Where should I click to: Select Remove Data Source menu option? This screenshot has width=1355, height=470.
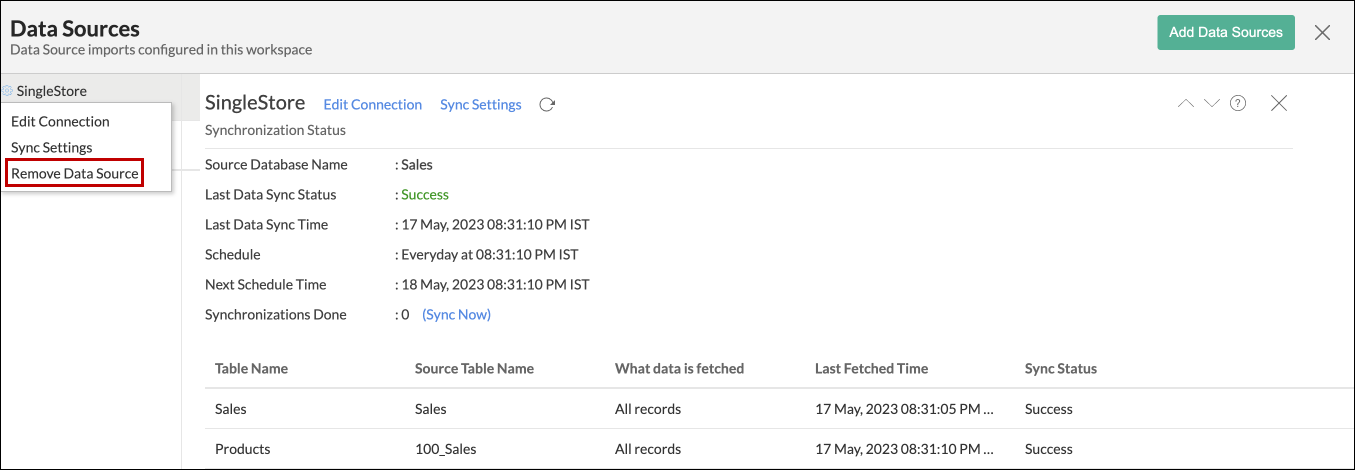pos(75,173)
